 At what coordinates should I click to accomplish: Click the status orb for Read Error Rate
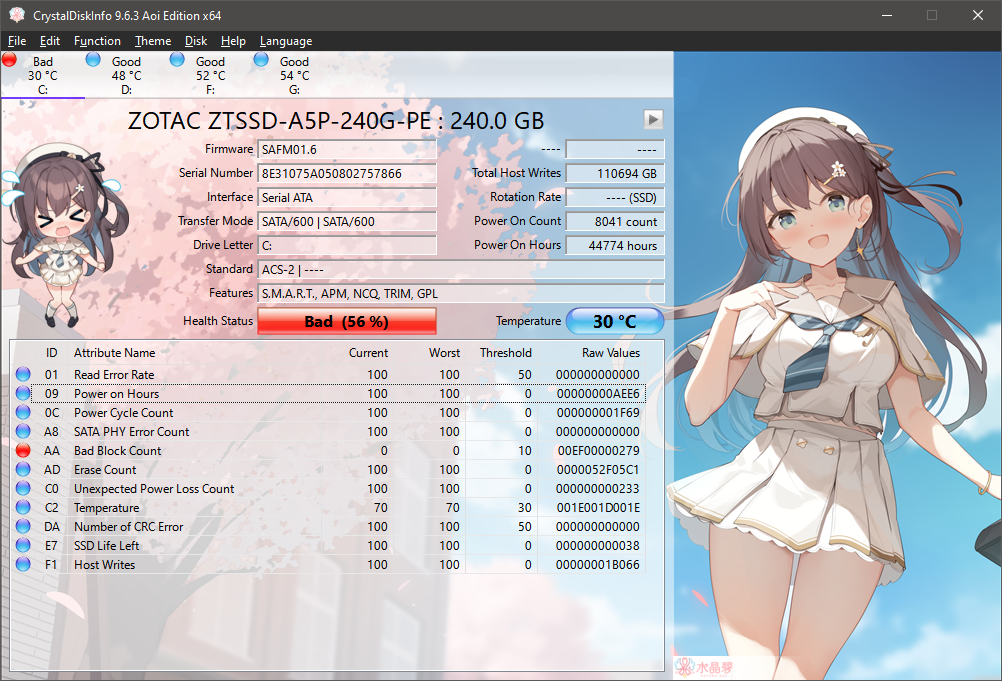tap(23, 374)
